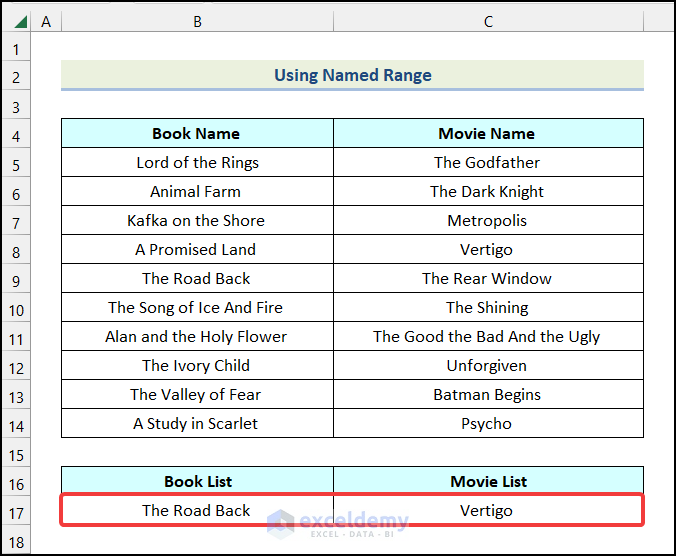Select the 'Kafka on the Shore' cell
The width and height of the screenshot is (676, 556).
tap(197, 221)
